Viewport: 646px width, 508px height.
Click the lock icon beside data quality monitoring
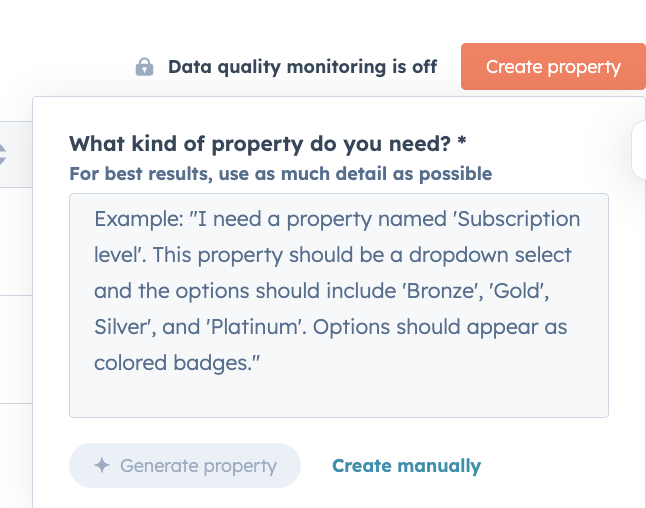point(145,67)
